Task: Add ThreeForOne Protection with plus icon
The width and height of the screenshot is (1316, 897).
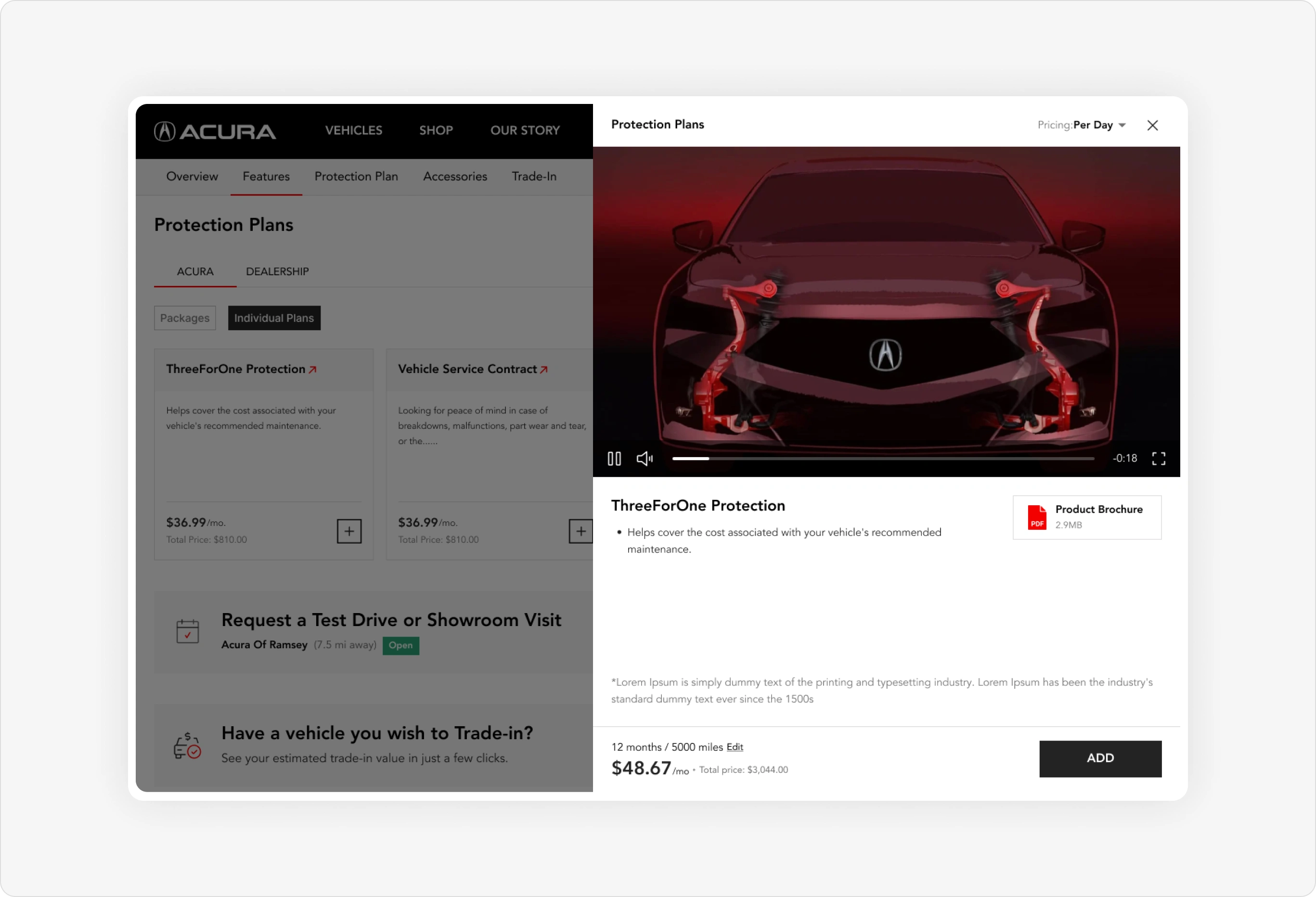Action: (349, 531)
